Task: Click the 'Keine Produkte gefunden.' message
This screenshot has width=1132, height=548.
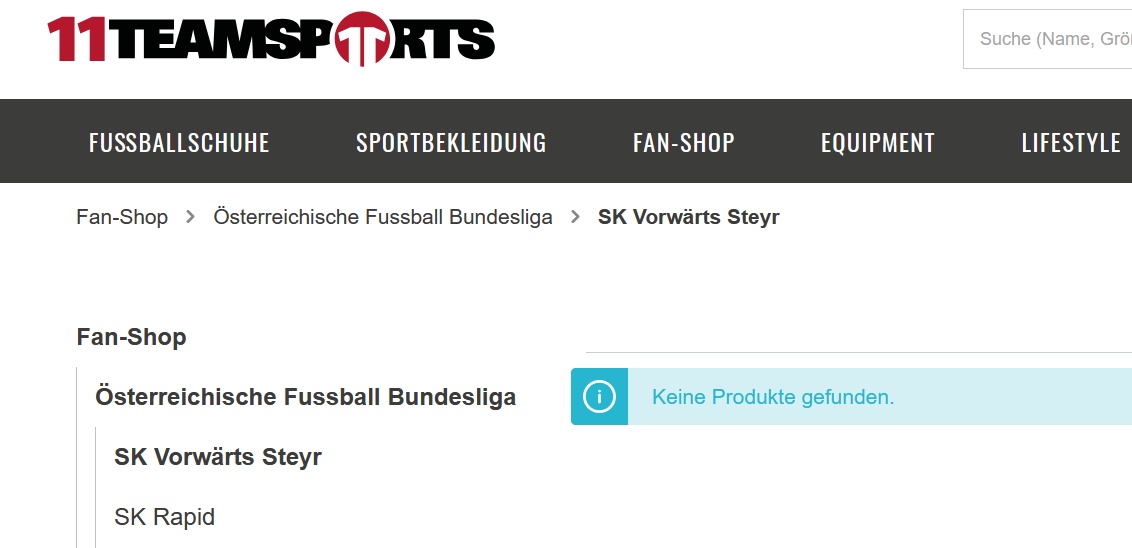Action: pyautogui.click(x=773, y=397)
